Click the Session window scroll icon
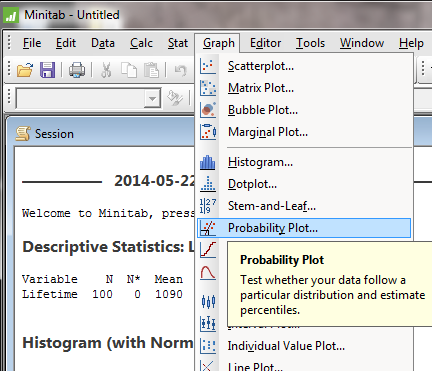The image size is (432, 371). pyautogui.click(x=23, y=134)
